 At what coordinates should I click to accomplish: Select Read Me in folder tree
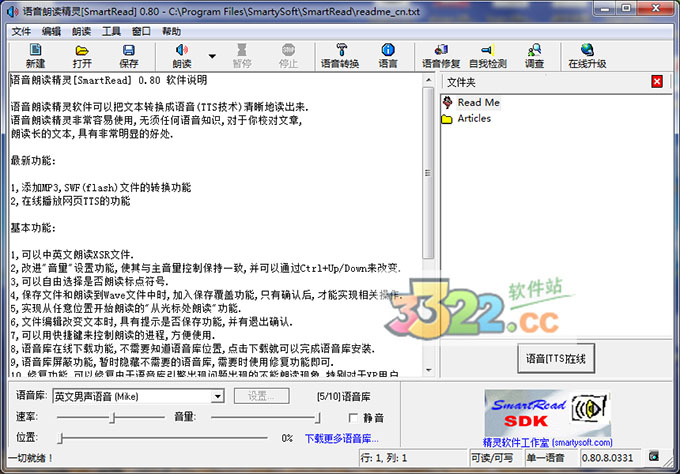[478, 103]
